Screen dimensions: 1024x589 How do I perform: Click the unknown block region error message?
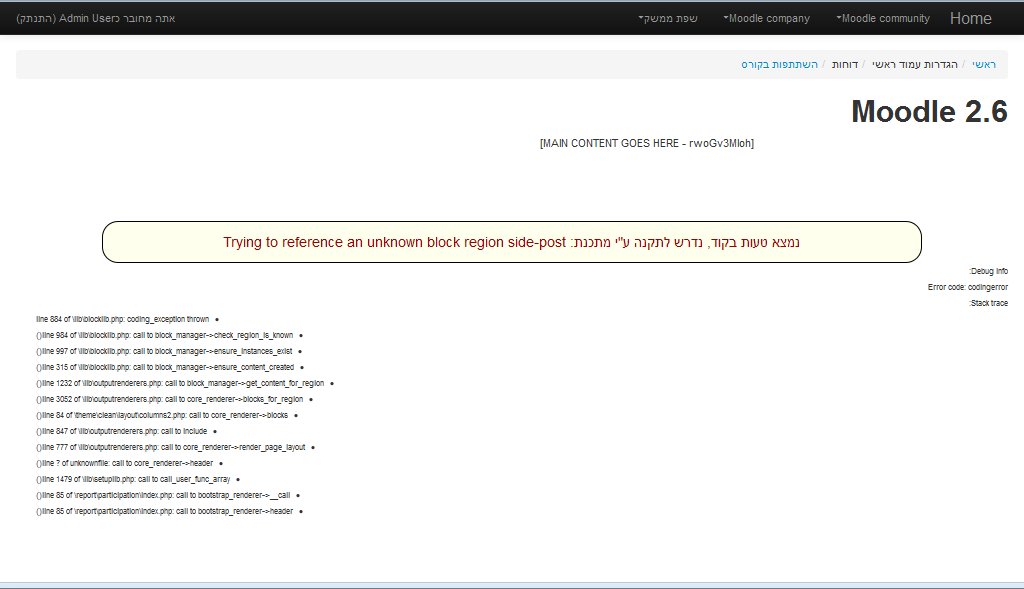pyautogui.click(x=511, y=242)
